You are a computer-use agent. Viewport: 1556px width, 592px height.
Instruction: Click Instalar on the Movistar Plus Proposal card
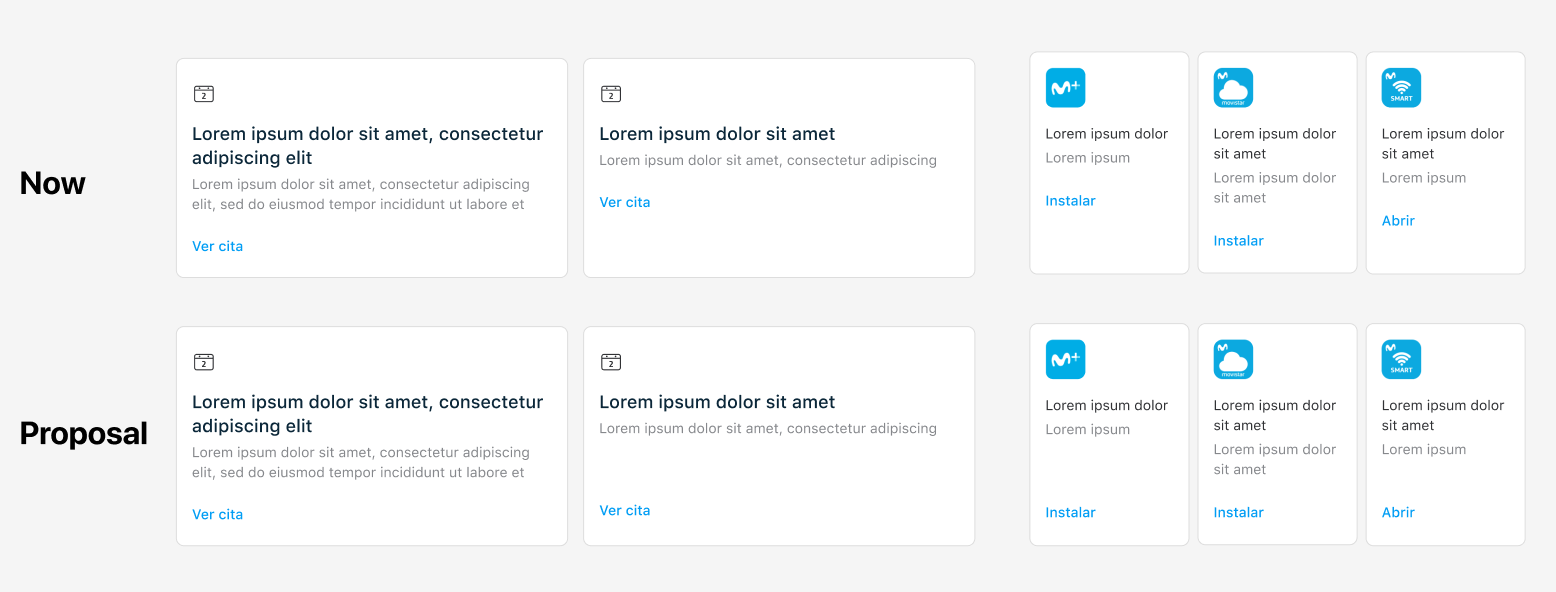pos(1070,512)
